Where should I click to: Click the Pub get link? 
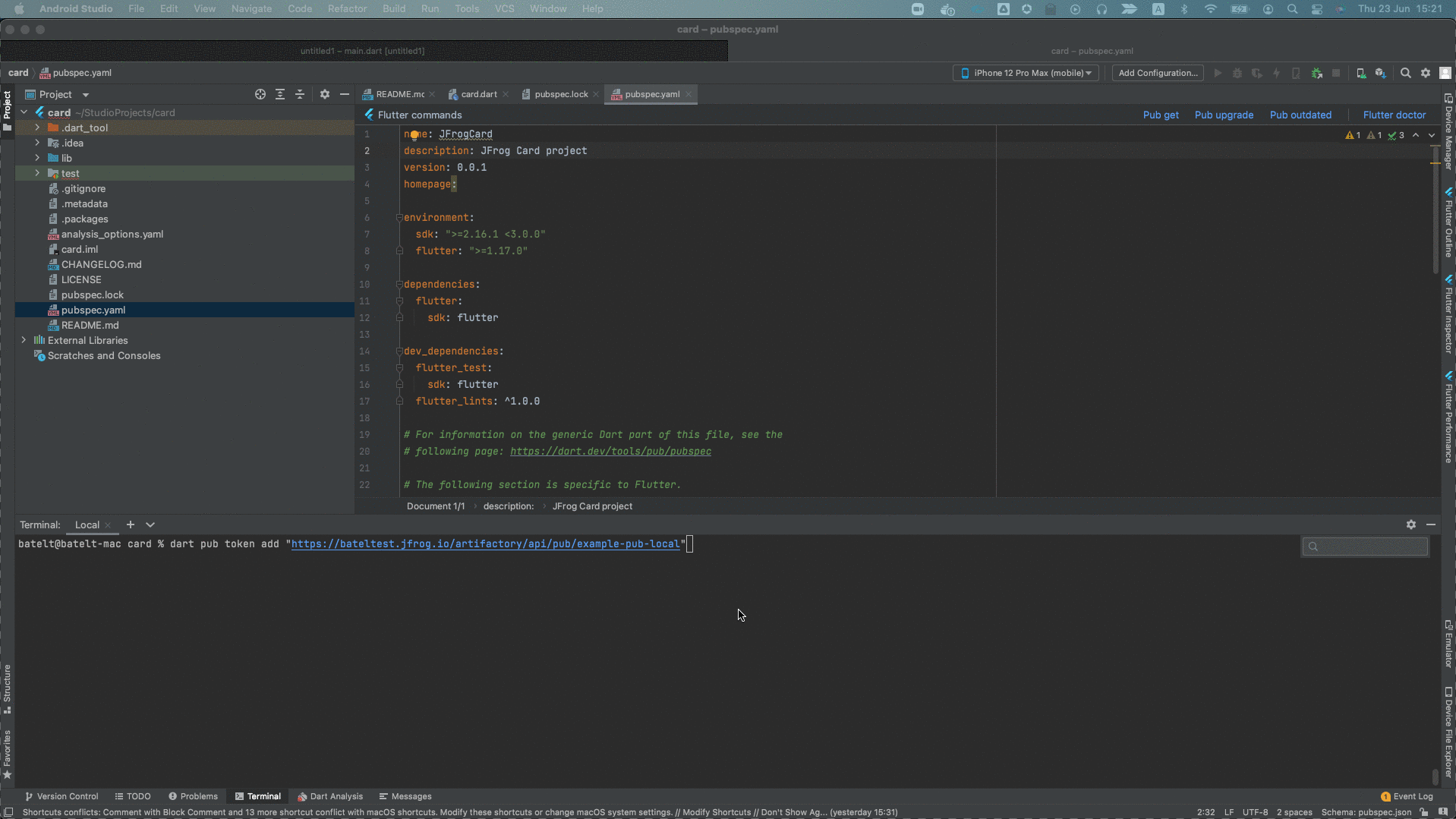pyautogui.click(x=1160, y=115)
